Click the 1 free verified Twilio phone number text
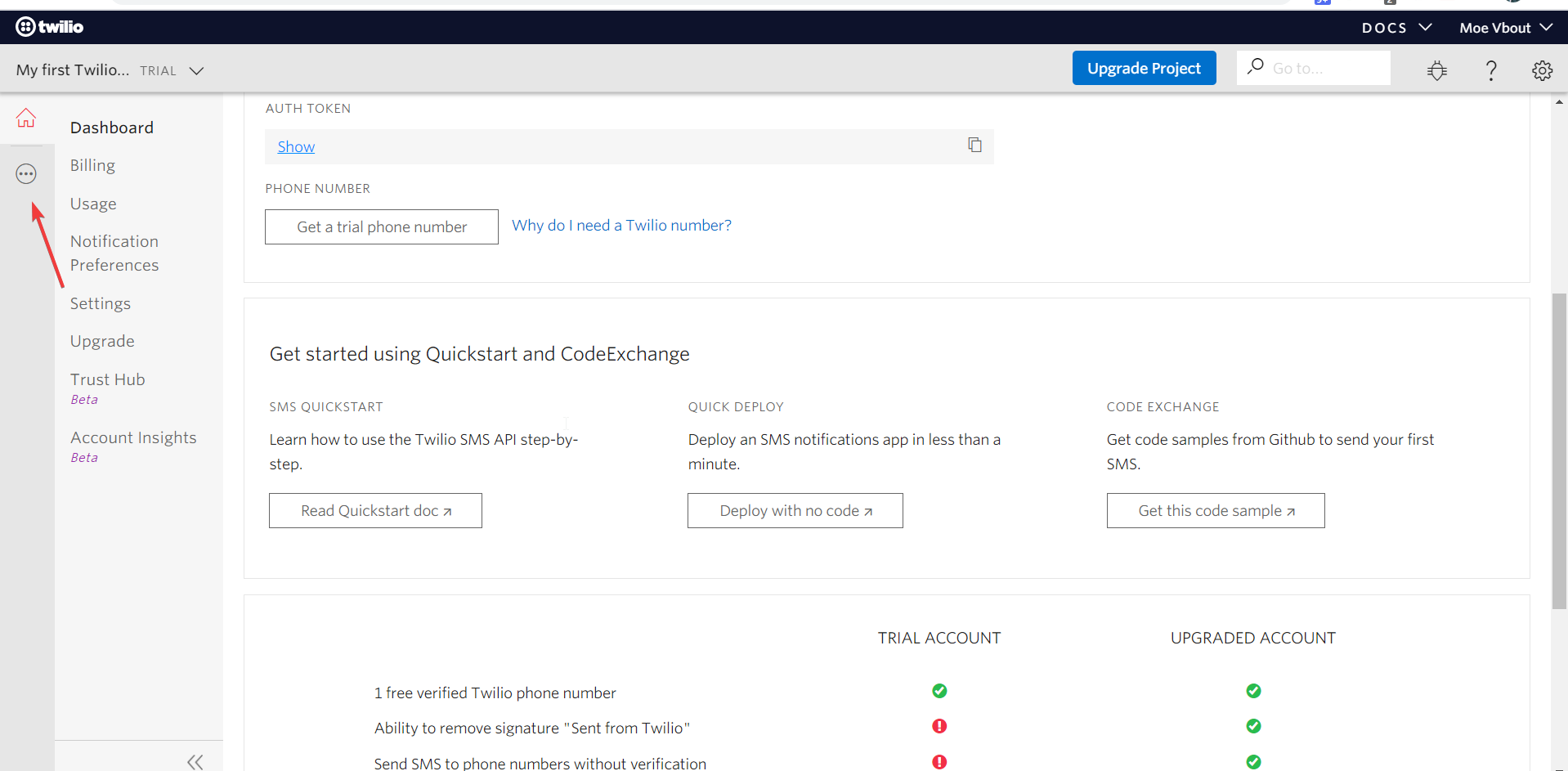Image resolution: width=1568 pixels, height=771 pixels. pos(495,693)
